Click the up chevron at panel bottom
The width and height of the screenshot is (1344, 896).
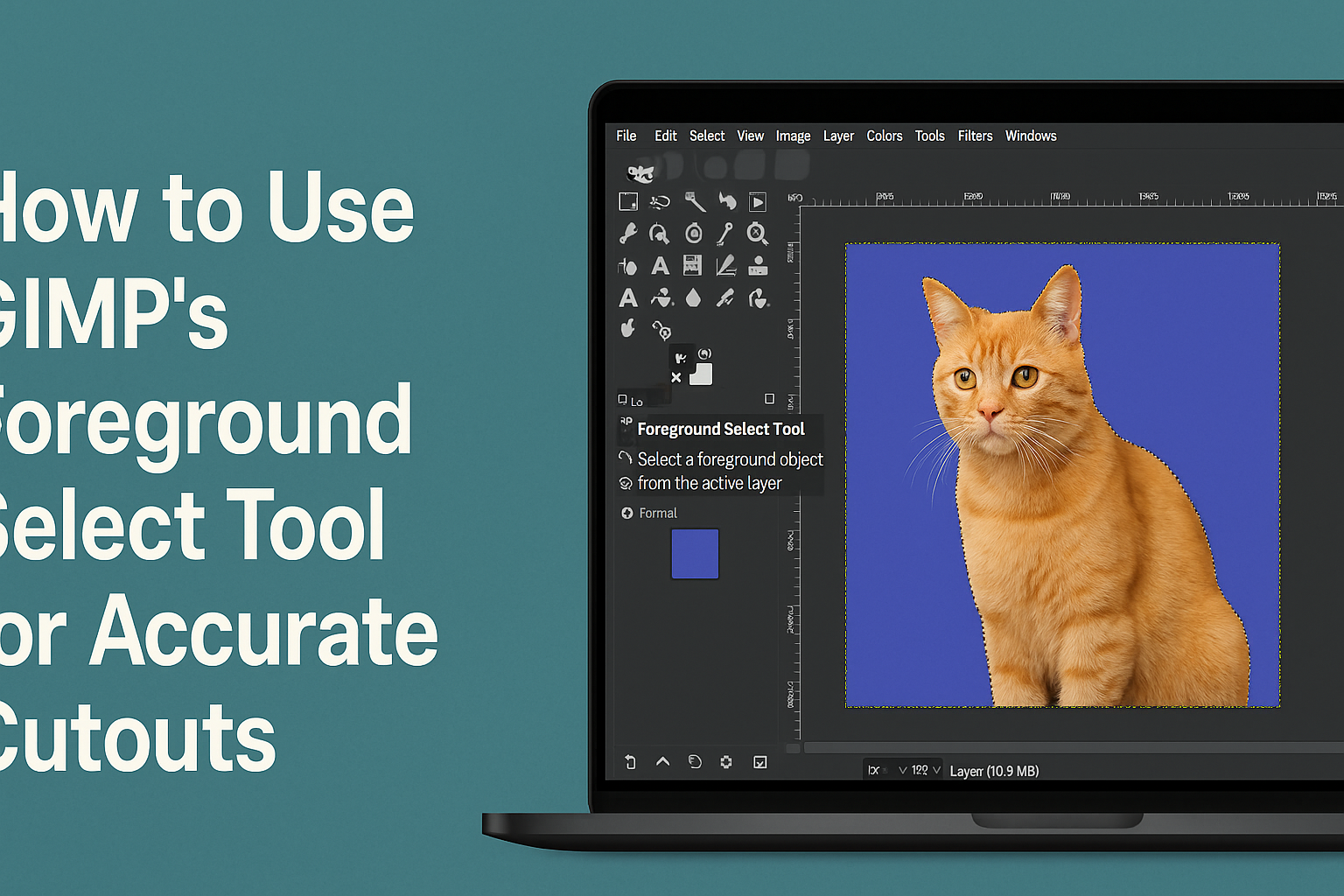coord(662,762)
